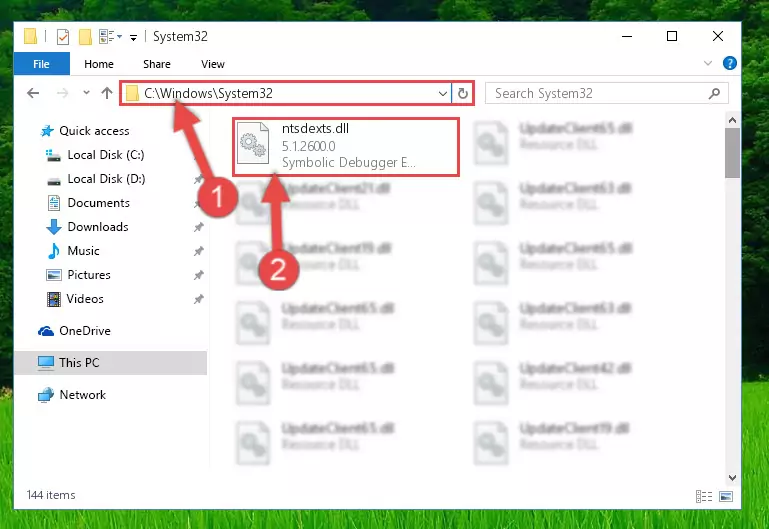Refresh the System32 folder
Viewport: 769px width, 529px height.
[x=462, y=93]
